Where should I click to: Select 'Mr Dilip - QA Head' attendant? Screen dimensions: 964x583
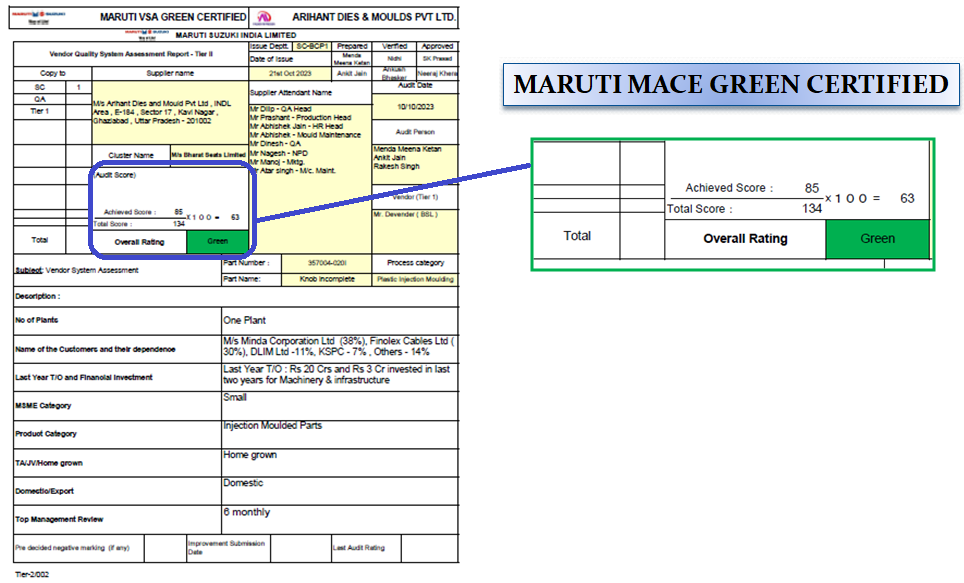(280, 109)
